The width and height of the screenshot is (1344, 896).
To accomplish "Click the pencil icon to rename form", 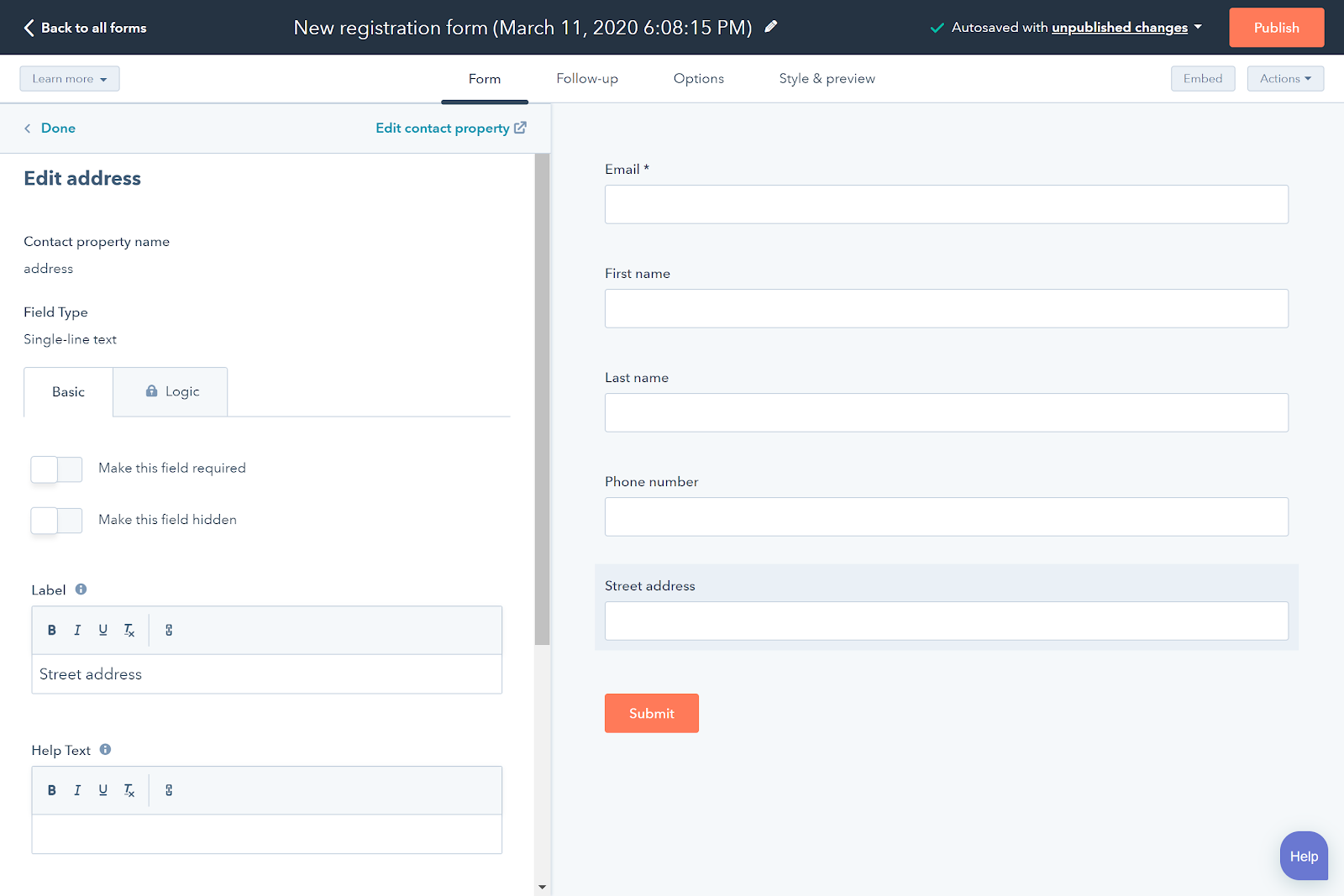I will tap(770, 27).
